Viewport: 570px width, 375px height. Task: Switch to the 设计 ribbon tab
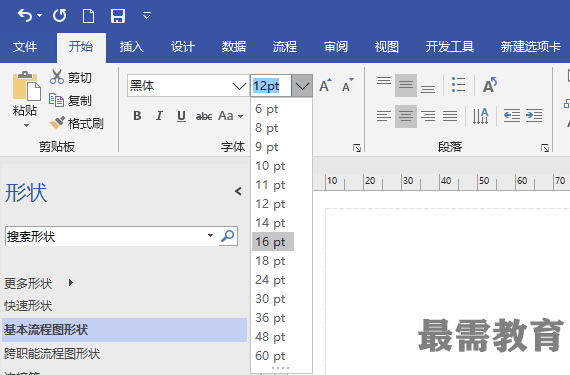click(x=183, y=47)
